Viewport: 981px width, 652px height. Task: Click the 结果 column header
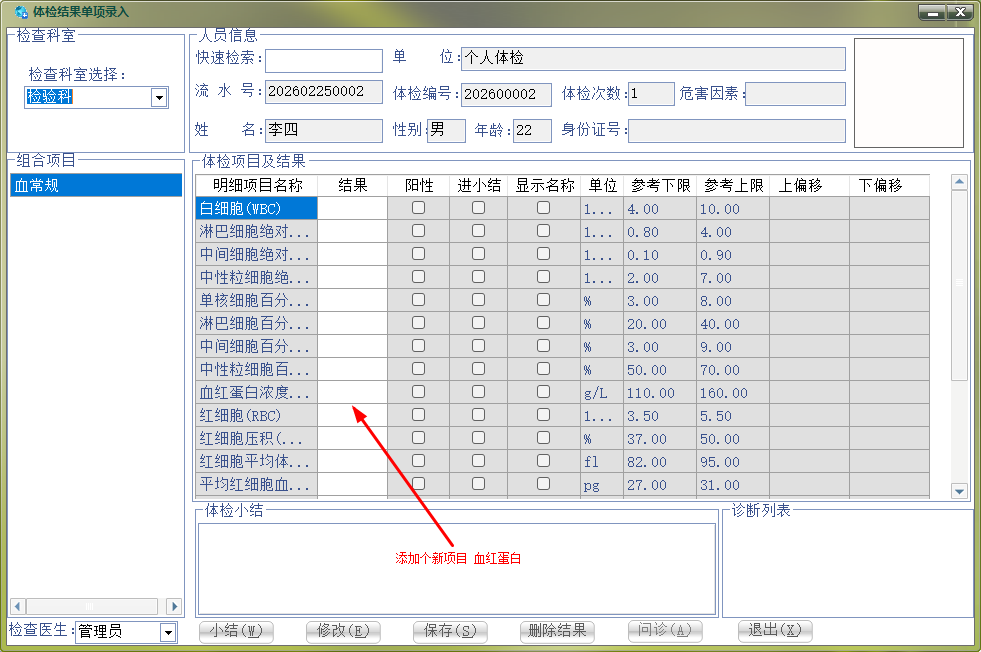point(352,185)
